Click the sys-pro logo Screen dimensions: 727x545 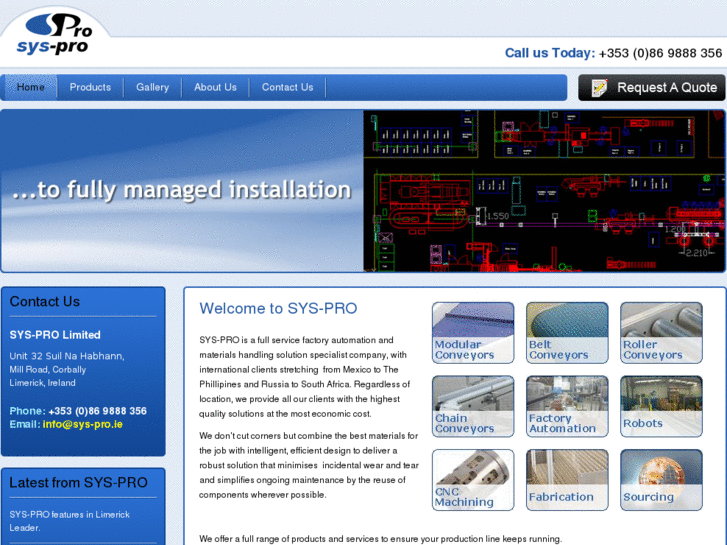[56, 34]
